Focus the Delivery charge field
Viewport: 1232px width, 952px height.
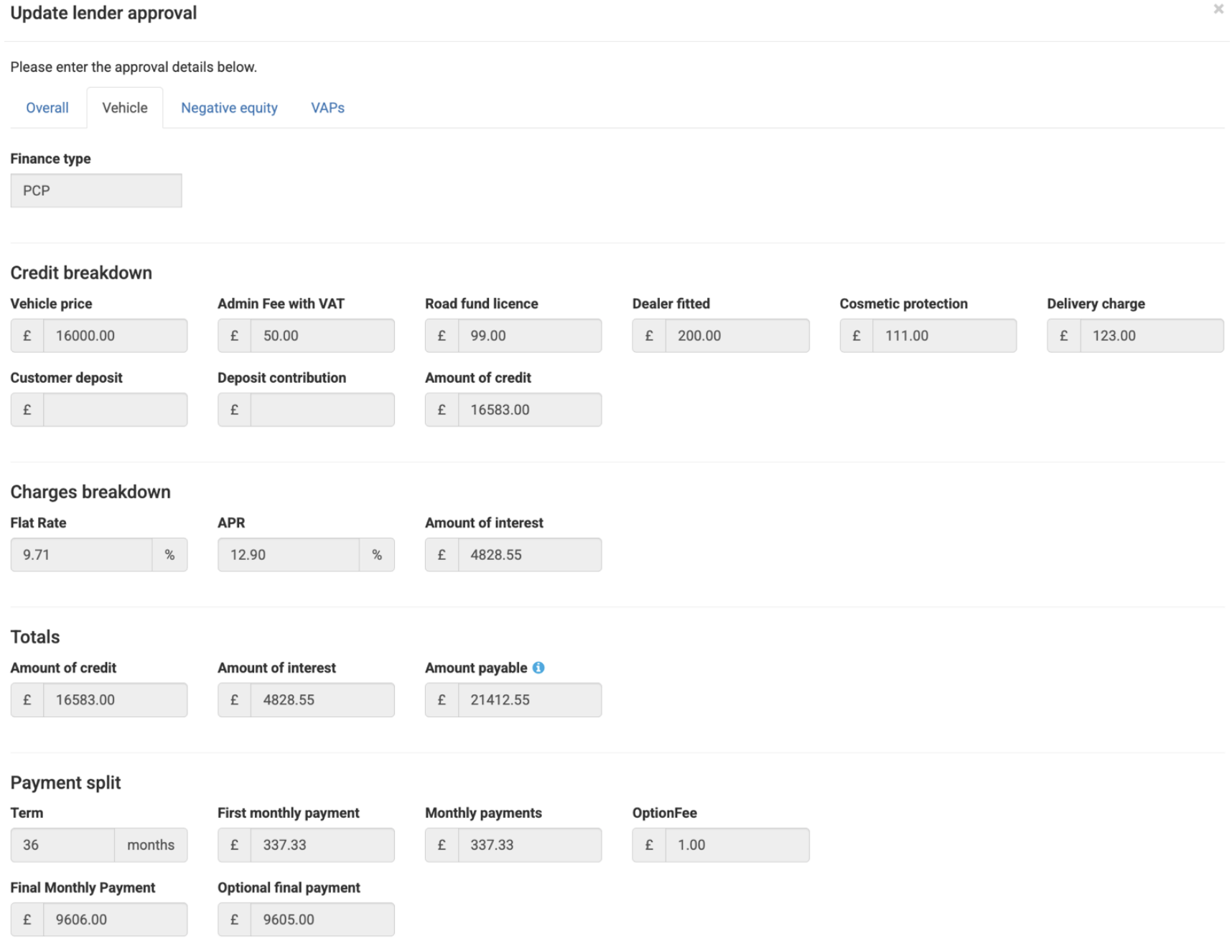pos(1151,336)
